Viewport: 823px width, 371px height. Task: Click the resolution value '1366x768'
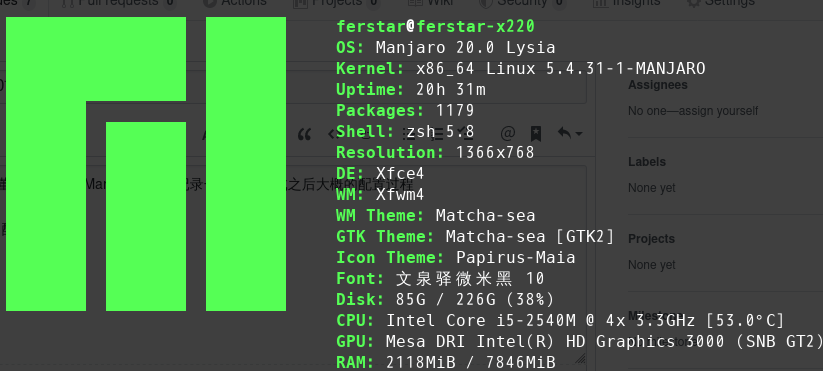[x=495, y=153]
